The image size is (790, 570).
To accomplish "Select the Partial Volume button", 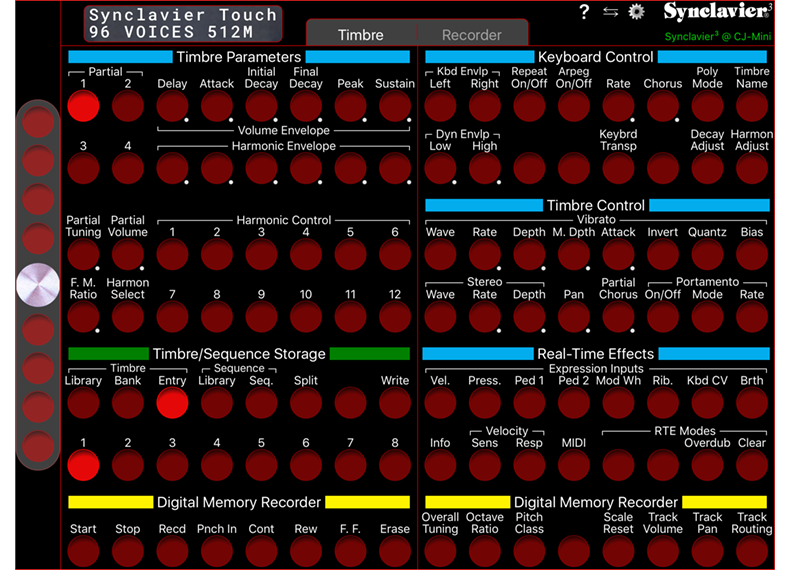I will (127, 255).
